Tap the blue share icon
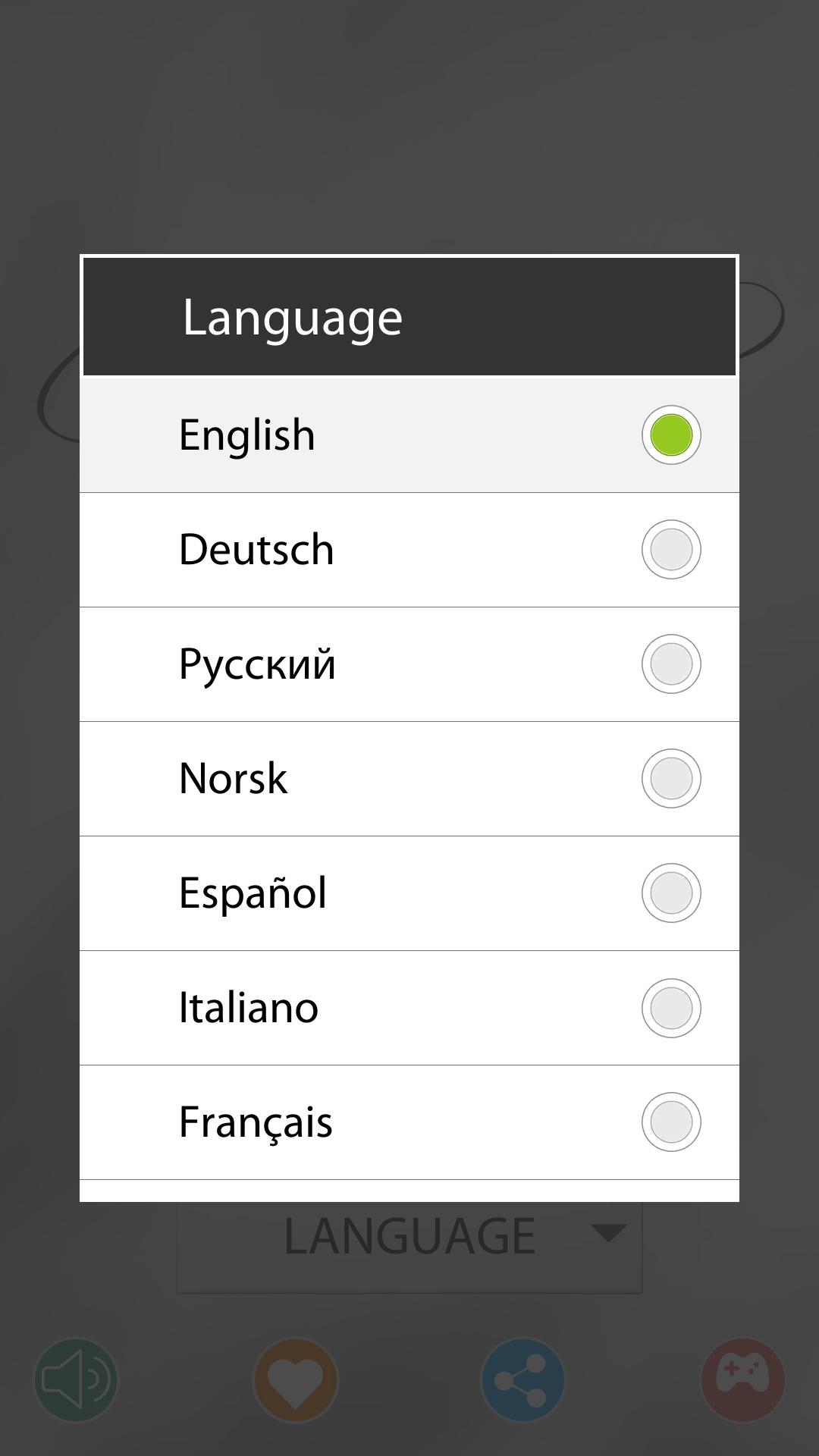 [522, 1379]
